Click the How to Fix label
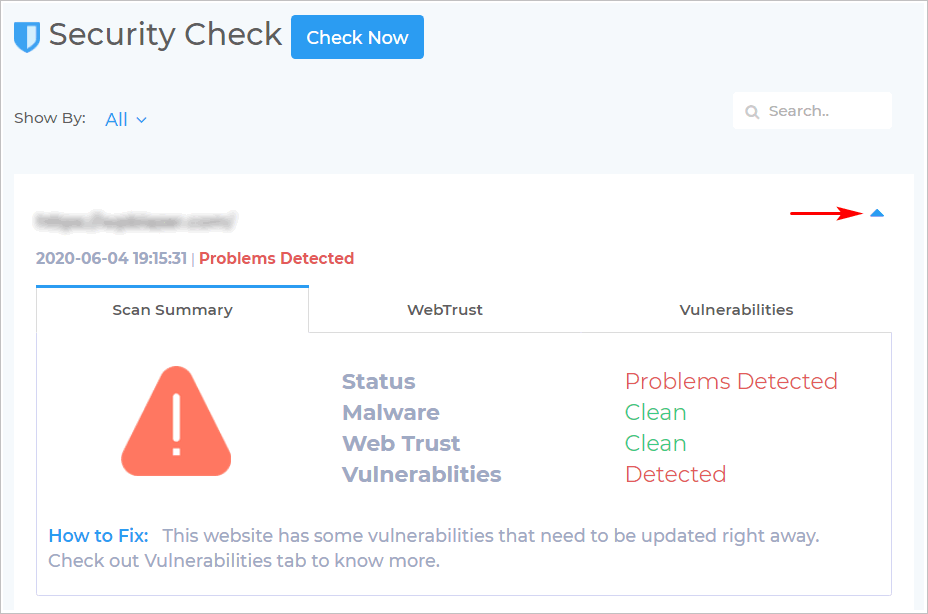 [98, 535]
